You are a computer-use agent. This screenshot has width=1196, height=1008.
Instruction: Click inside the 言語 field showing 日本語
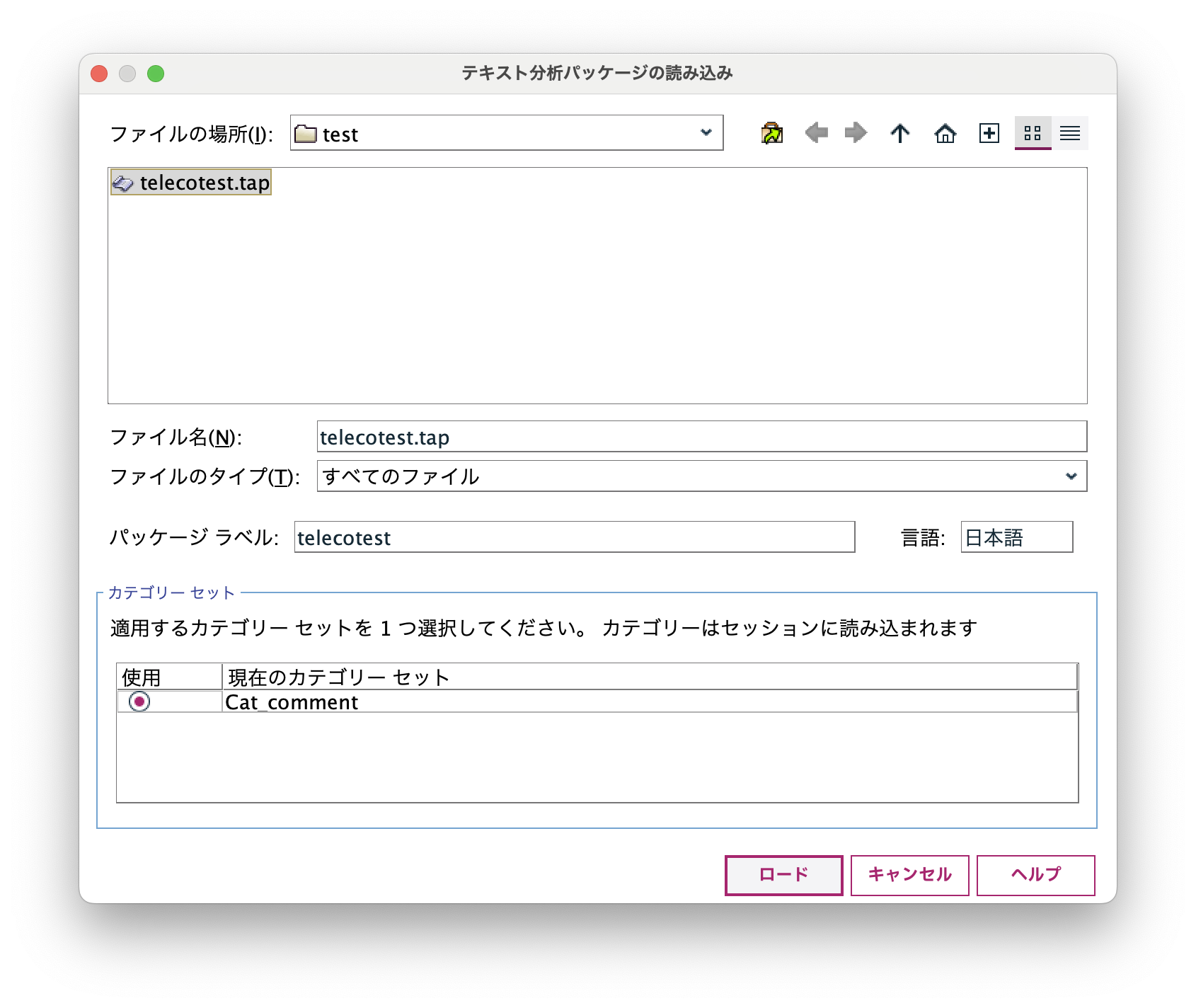pyautogui.click(x=1016, y=537)
